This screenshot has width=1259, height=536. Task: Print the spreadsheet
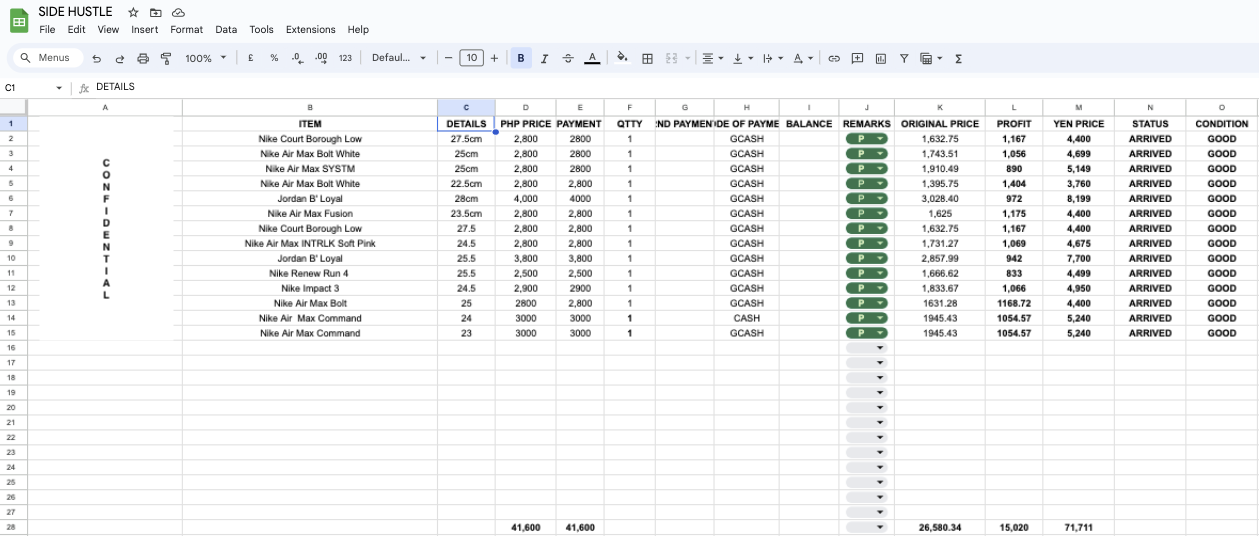point(143,59)
